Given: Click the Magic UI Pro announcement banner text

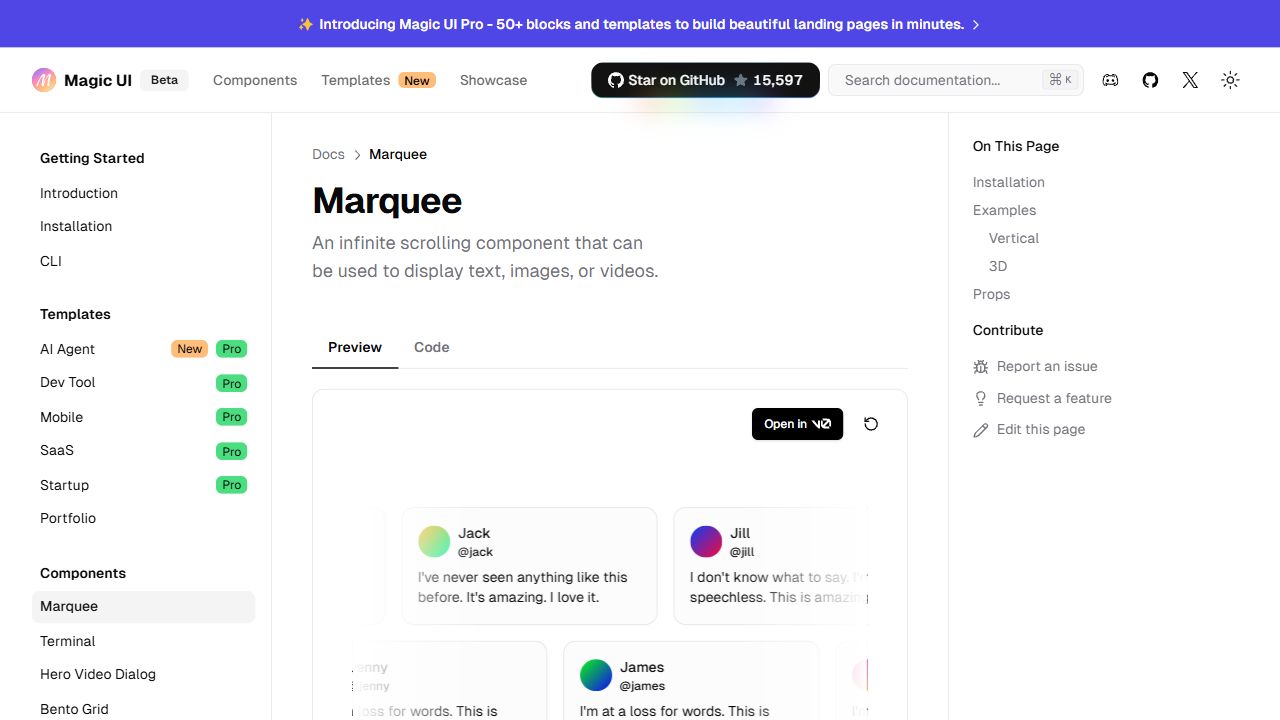Looking at the screenshot, I should [641, 24].
